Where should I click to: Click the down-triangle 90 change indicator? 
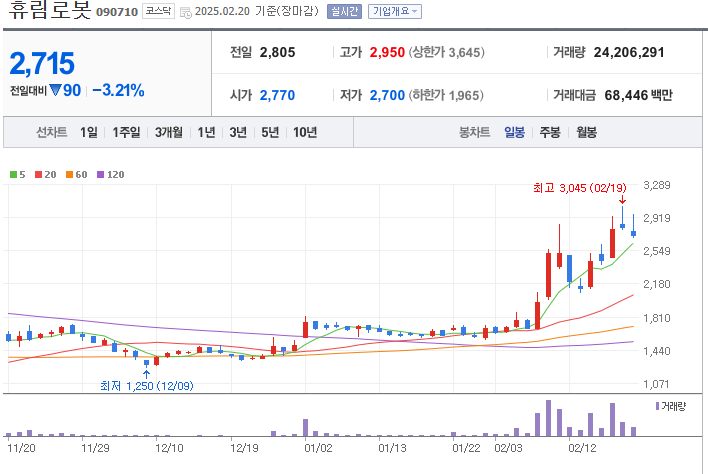coord(65,90)
